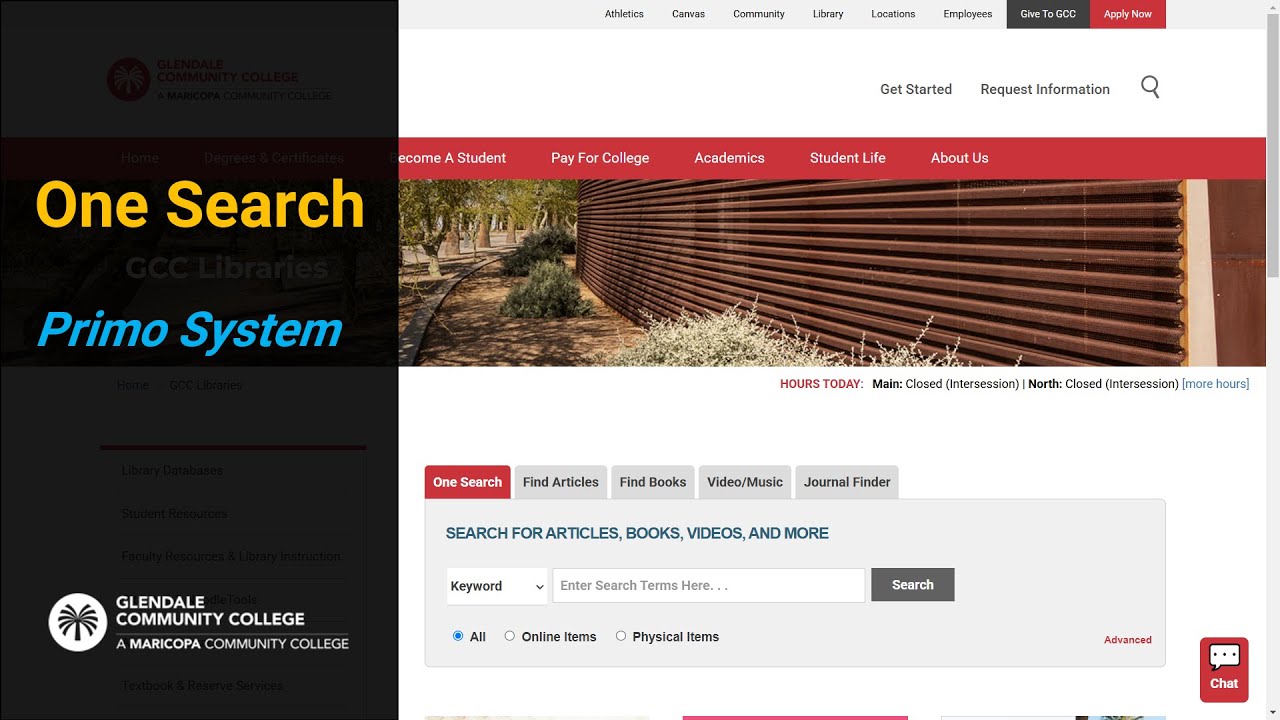1280x720 pixels.
Task: Select the All radio button
Action: (x=458, y=636)
